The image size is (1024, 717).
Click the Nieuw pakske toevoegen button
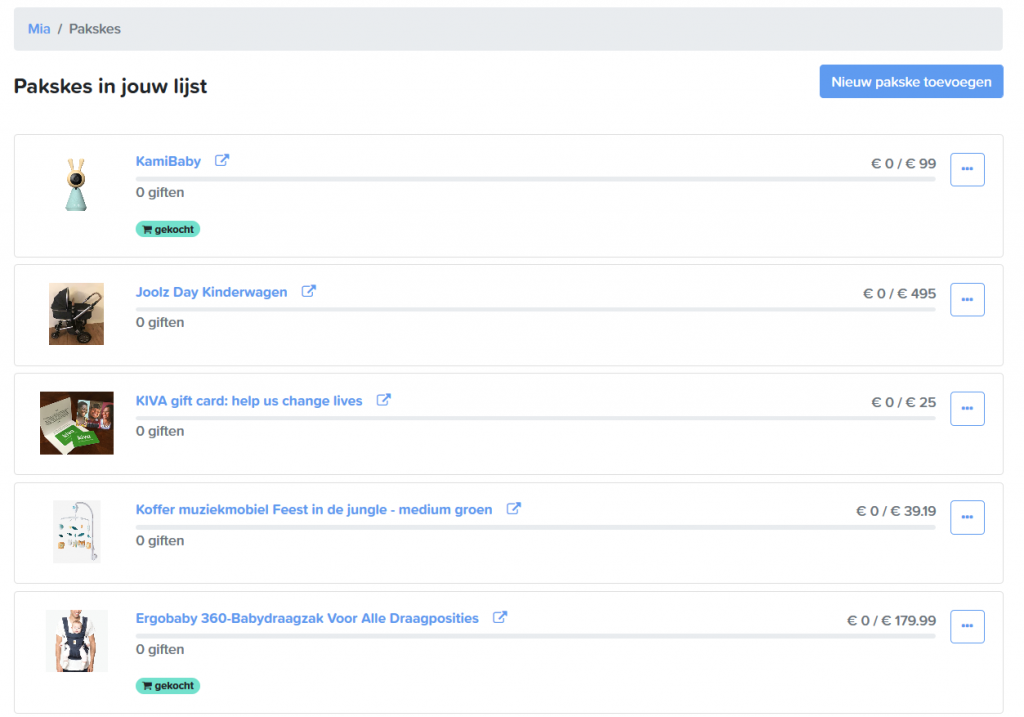pyautogui.click(x=911, y=82)
